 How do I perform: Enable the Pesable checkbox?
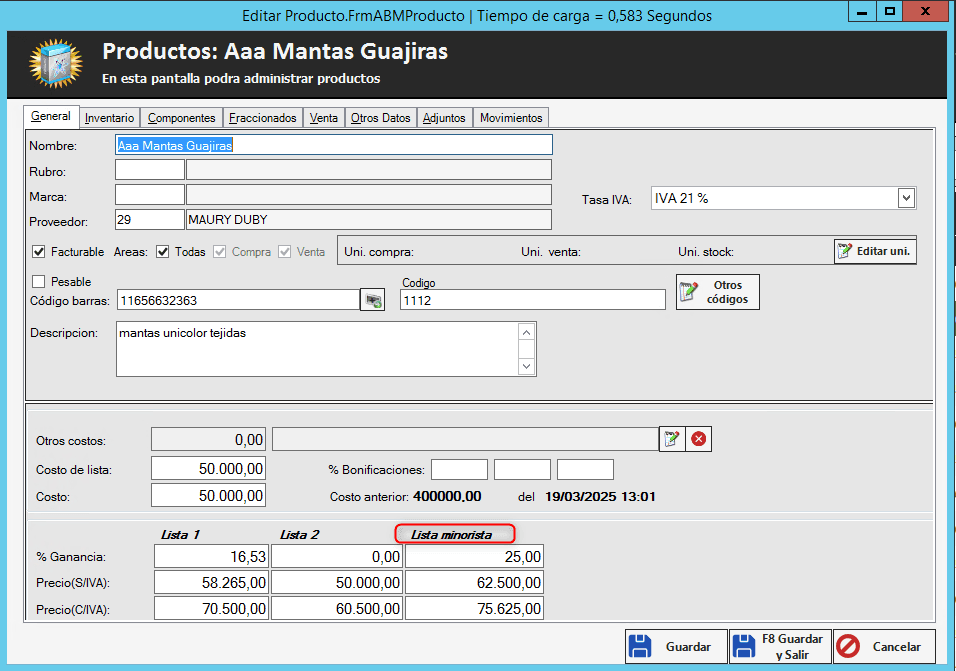click(39, 282)
